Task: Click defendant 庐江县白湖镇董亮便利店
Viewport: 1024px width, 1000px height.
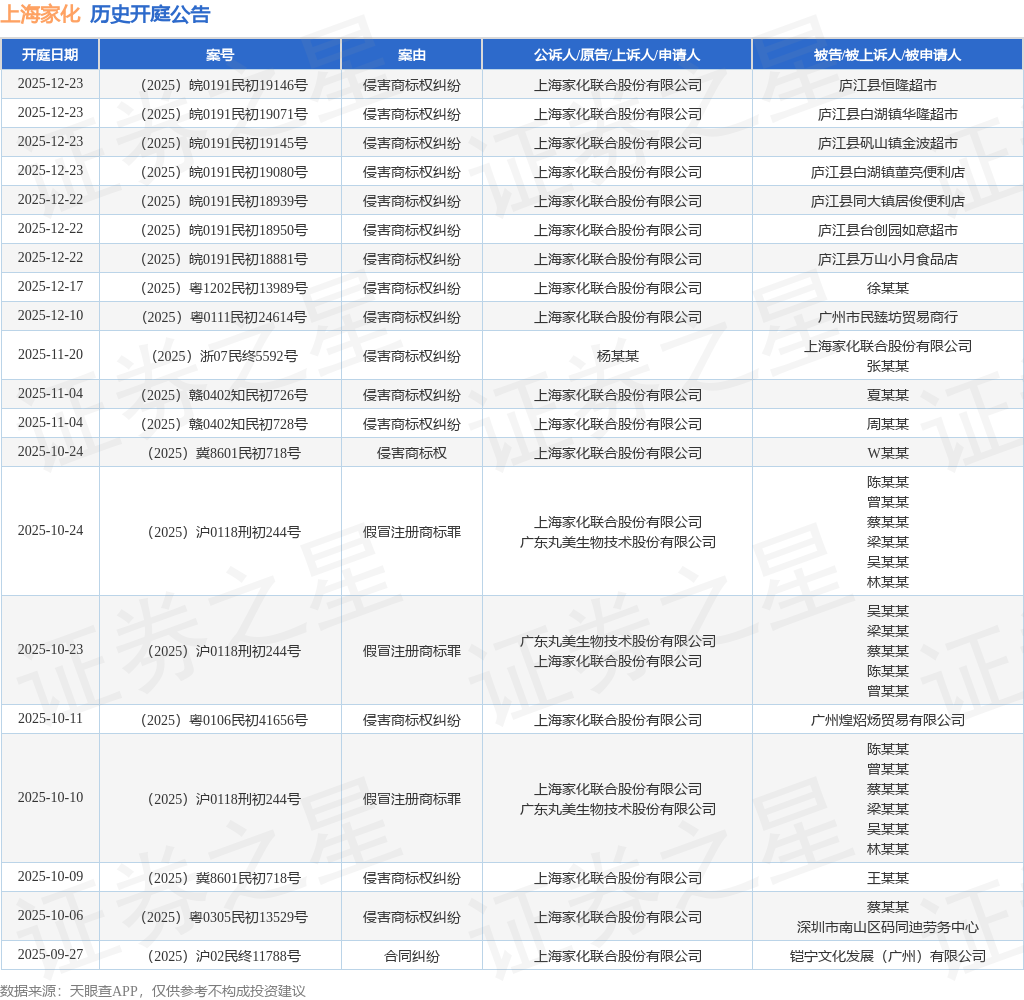Action: 888,172
